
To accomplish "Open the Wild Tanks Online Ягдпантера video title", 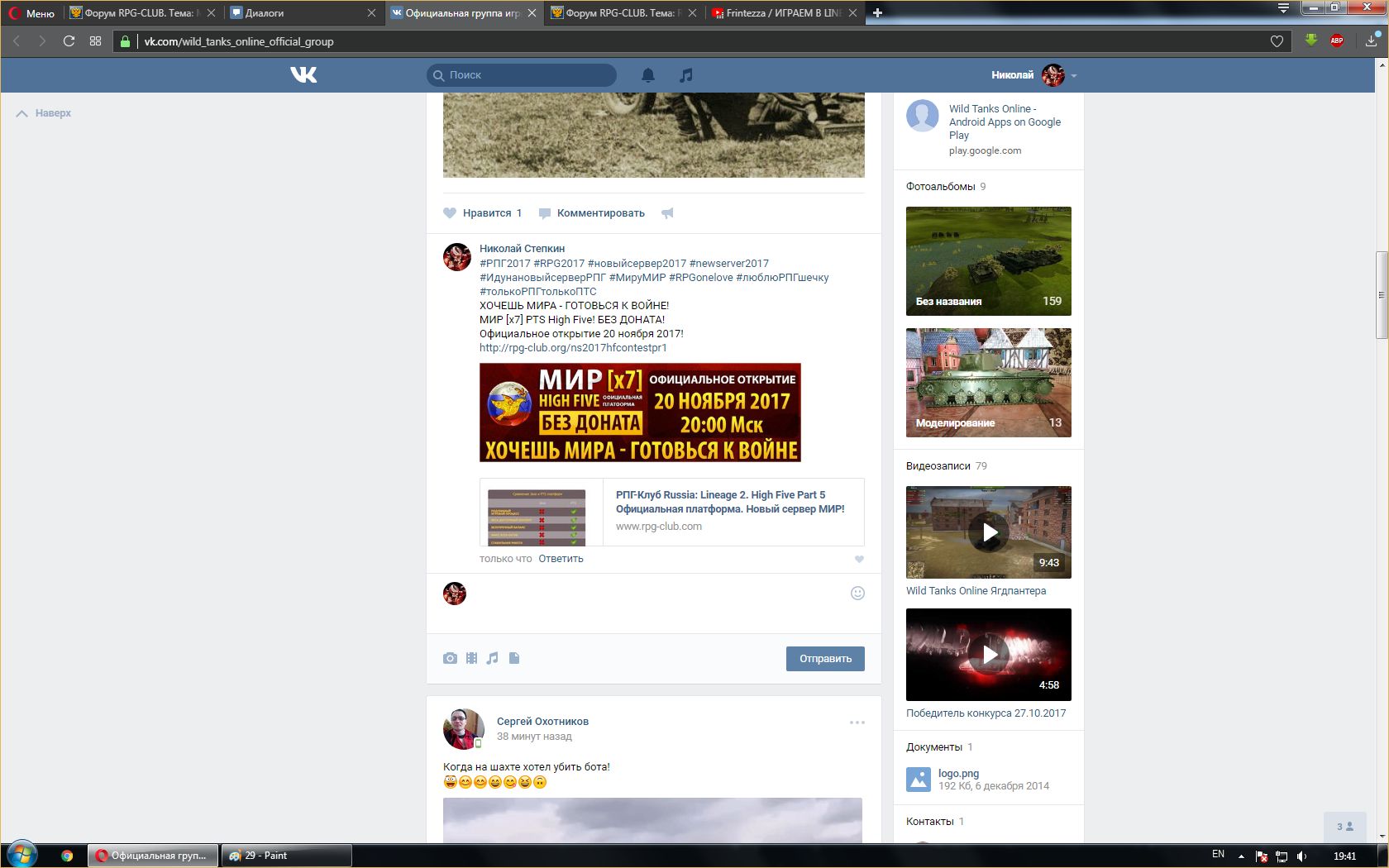I will [976, 591].
